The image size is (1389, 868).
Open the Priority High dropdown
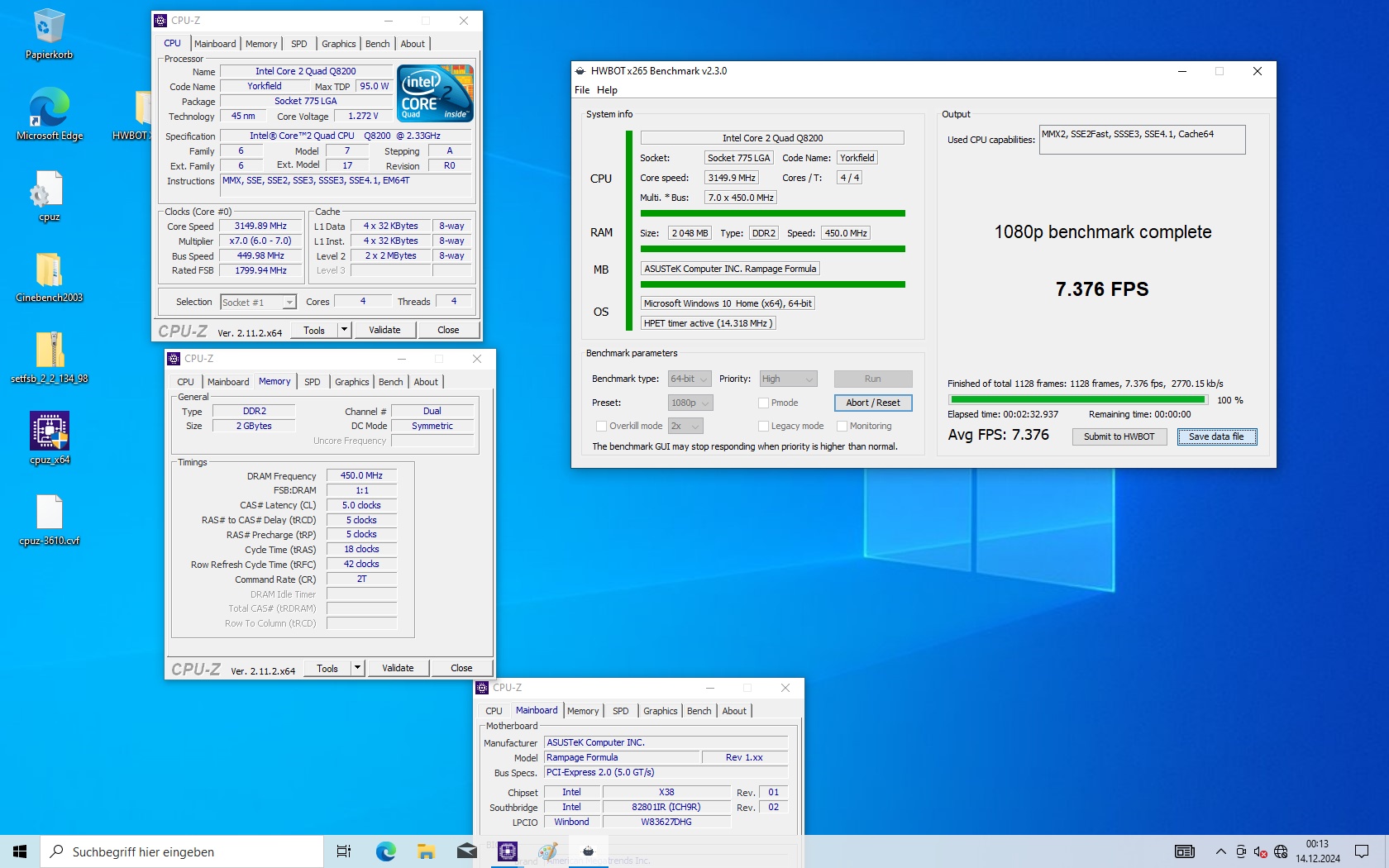pyautogui.click(x=788, y=379)
